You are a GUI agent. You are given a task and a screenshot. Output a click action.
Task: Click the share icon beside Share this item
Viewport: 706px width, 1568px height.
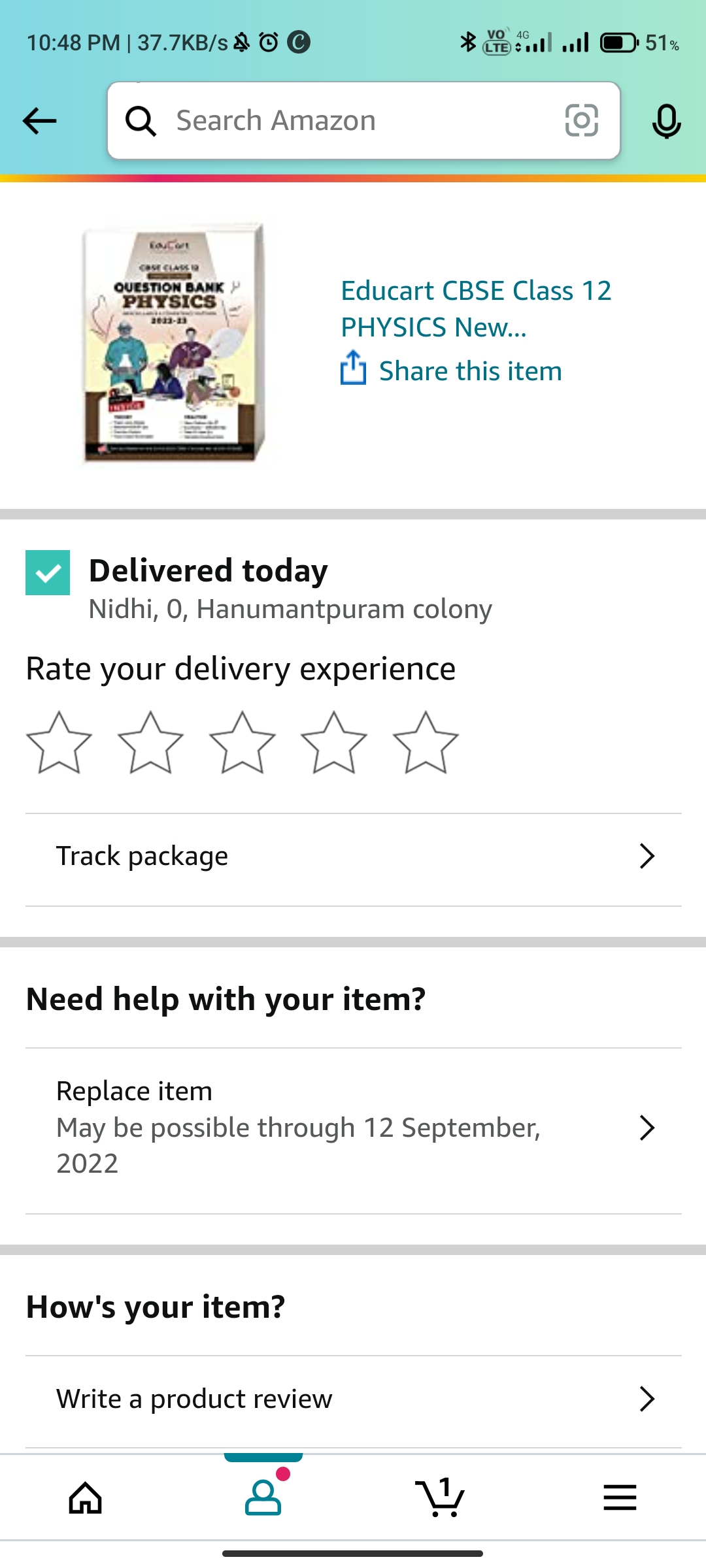coord(353,368)
